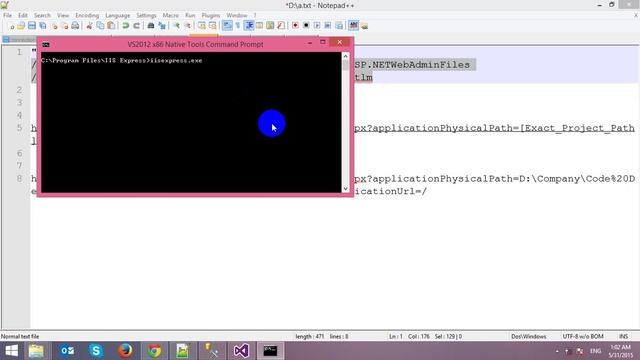Click command prompt scrollbar down arrow
The height and width of the screenshot is (360, 640).
[x=345, y=189]
